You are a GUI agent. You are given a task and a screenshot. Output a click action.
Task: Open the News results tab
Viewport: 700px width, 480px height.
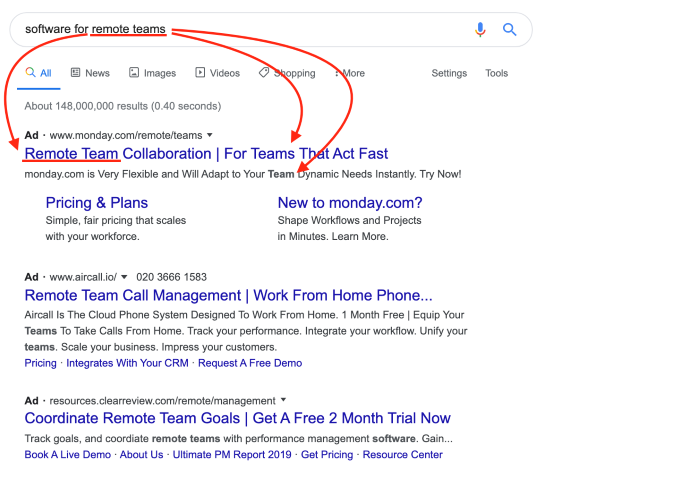point(90,73)
